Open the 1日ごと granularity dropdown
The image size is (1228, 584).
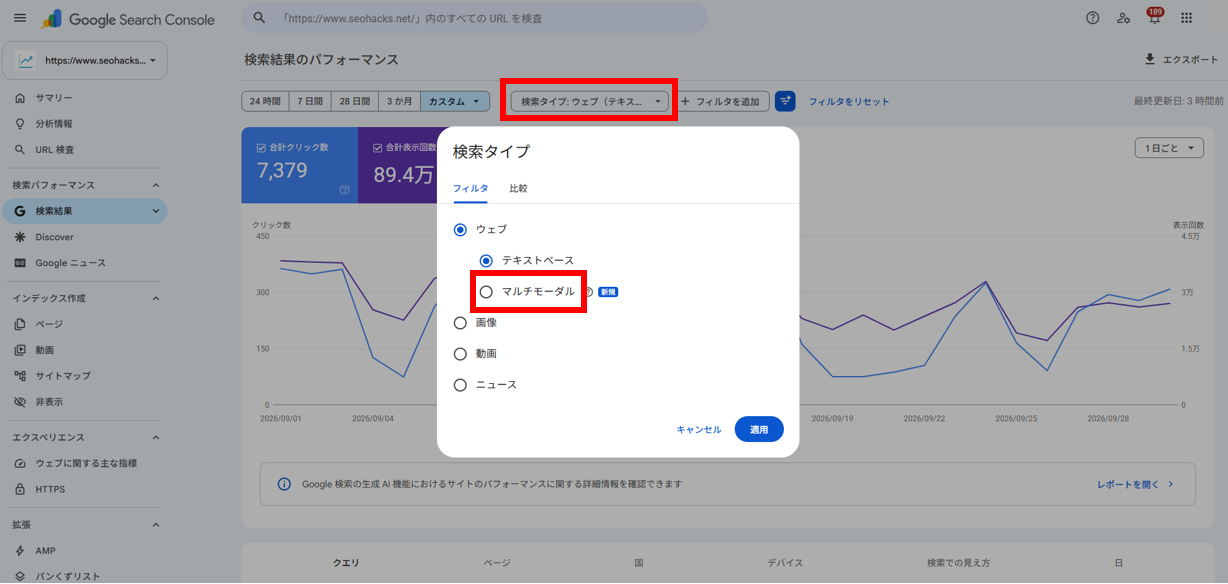coord(1169,148)
